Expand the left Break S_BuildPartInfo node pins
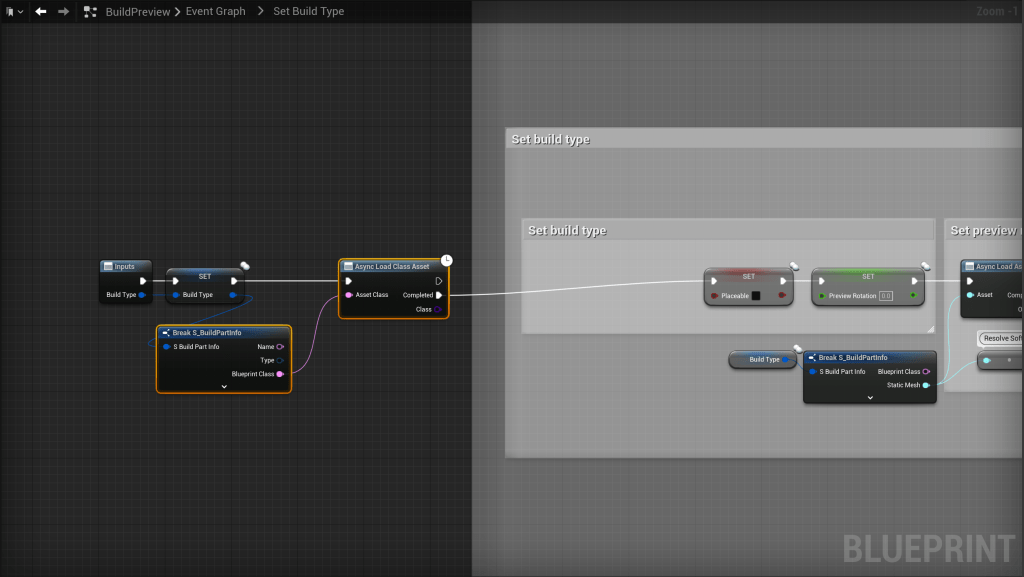 tap(224, 386)
